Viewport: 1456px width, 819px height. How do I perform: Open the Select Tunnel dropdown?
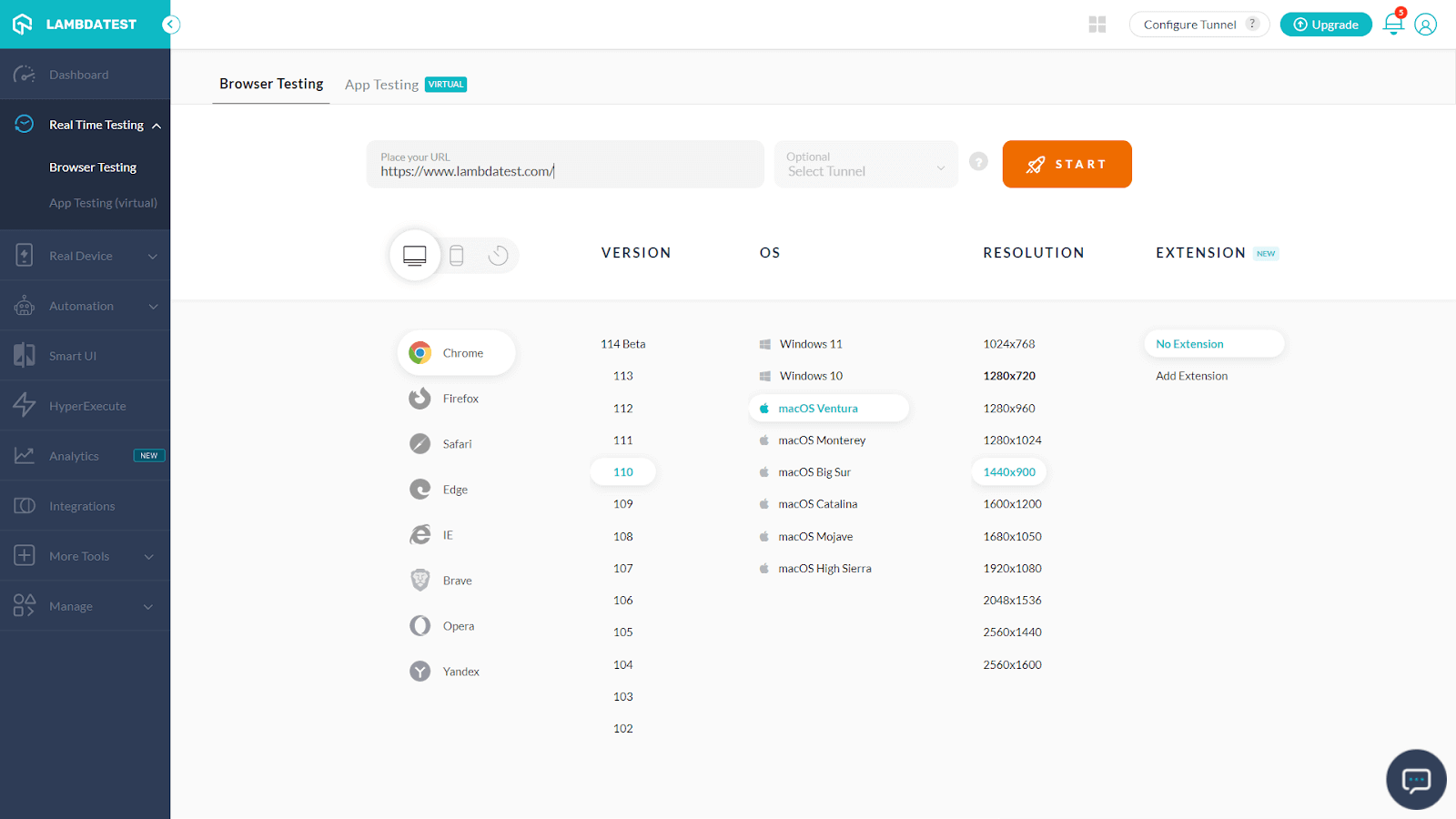[x=864, y=165]
